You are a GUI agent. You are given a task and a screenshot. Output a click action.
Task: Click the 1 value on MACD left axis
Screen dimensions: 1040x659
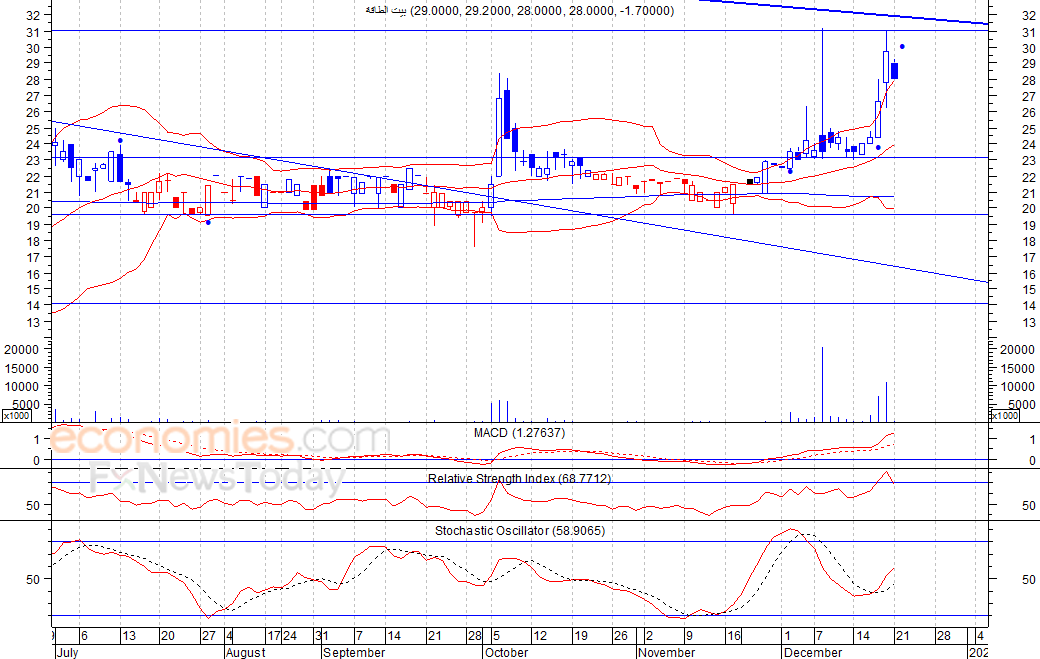[x=37, y=440]
